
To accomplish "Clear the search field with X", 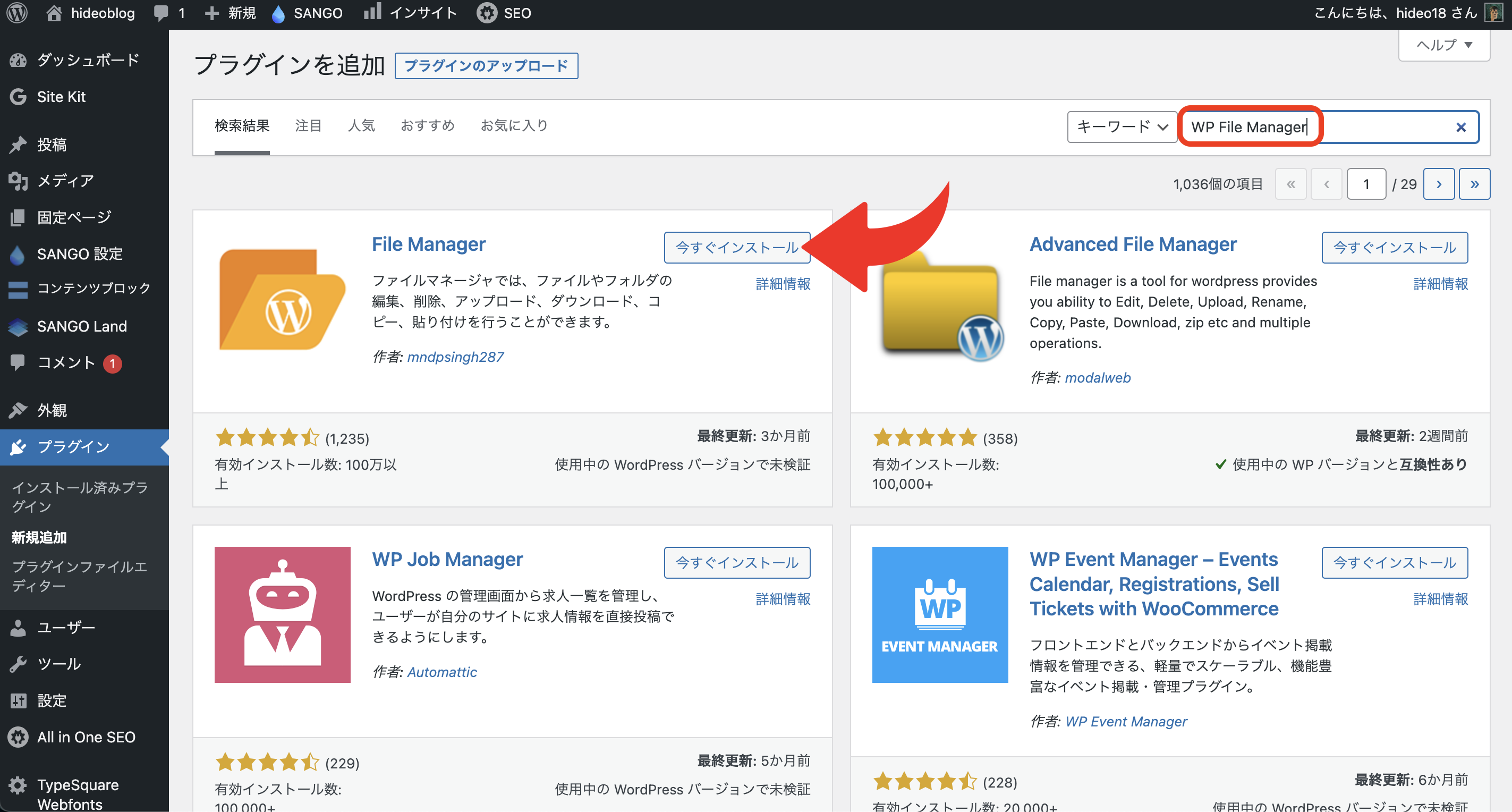I will point(1461,127).
